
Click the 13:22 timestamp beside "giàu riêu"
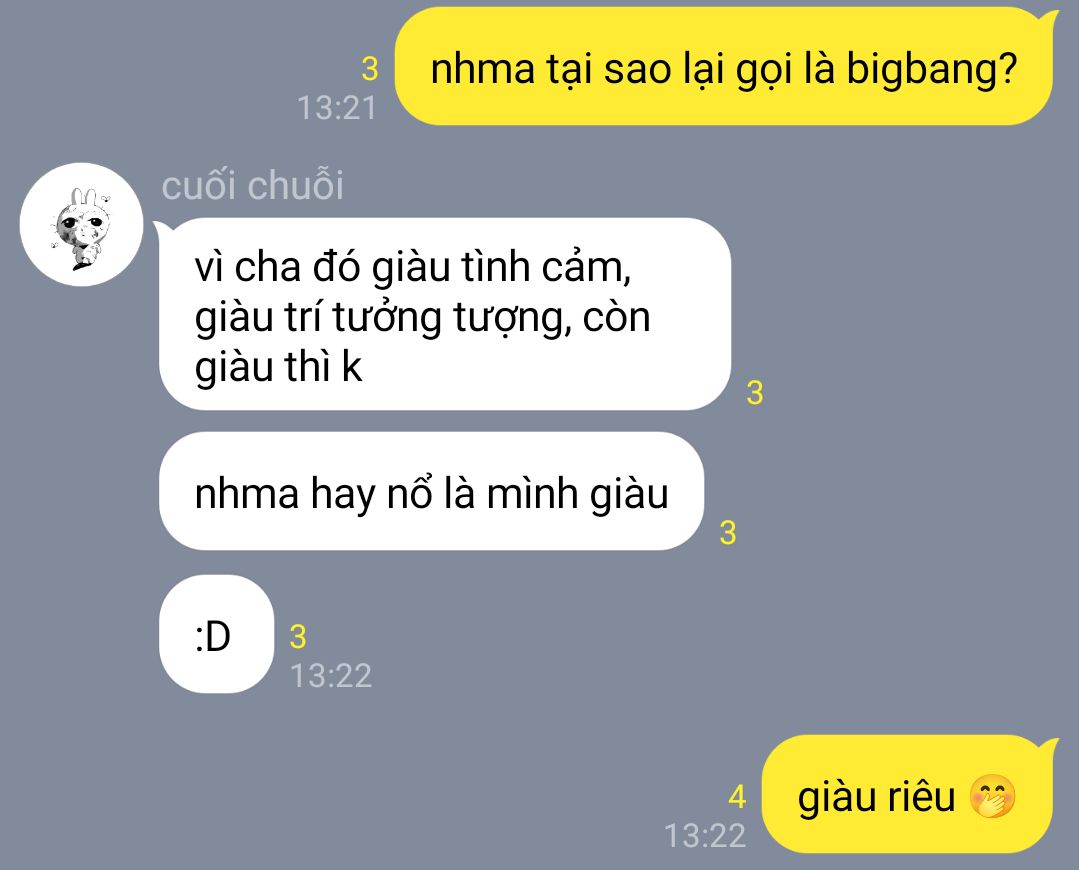tap(705, 836)
